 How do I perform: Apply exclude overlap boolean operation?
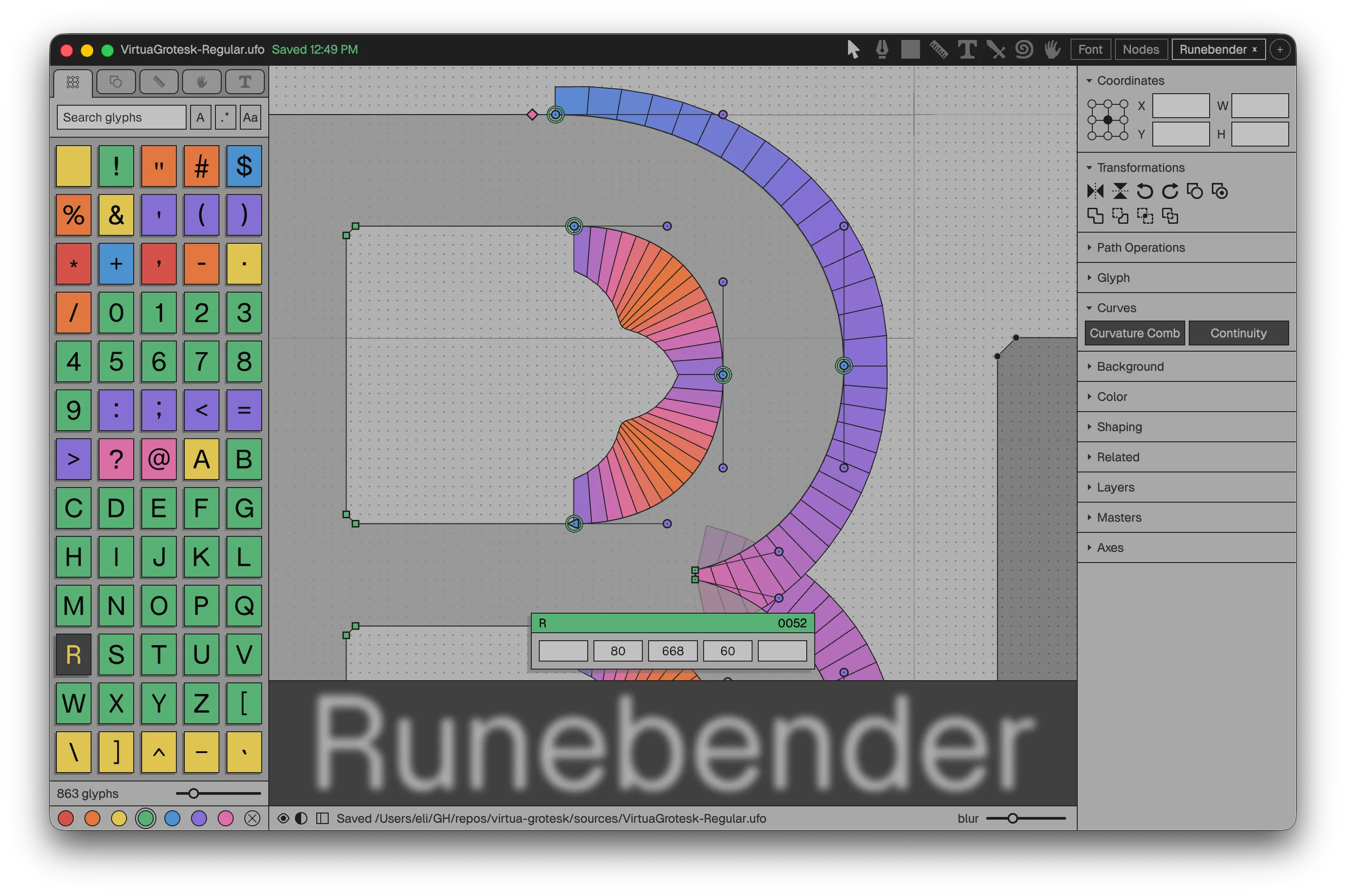point(1170,216)
